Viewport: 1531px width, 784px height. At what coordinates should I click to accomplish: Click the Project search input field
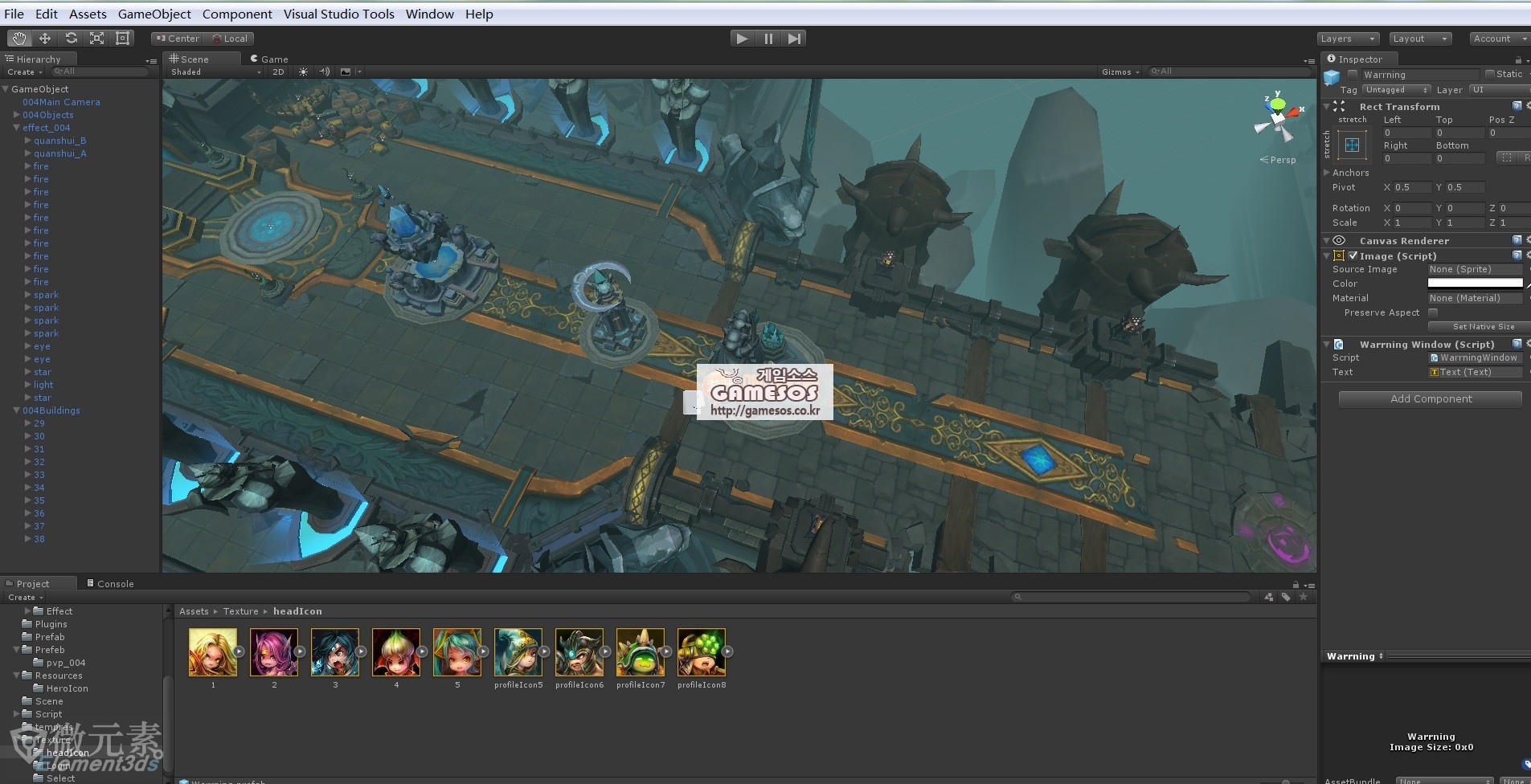(x=1131, y=597)
